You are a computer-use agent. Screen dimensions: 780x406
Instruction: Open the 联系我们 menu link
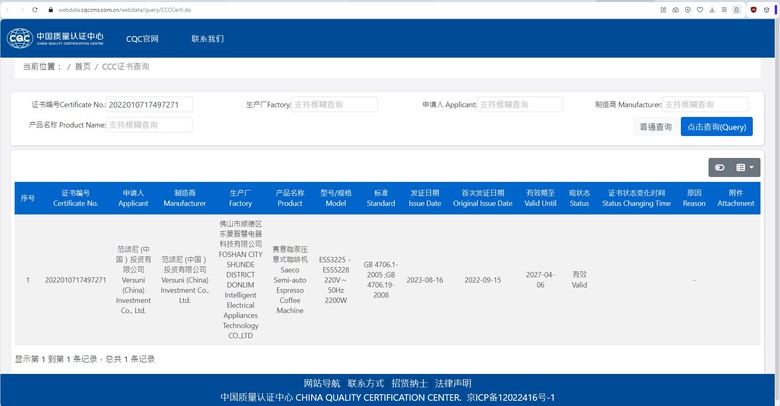pos(207,39)
